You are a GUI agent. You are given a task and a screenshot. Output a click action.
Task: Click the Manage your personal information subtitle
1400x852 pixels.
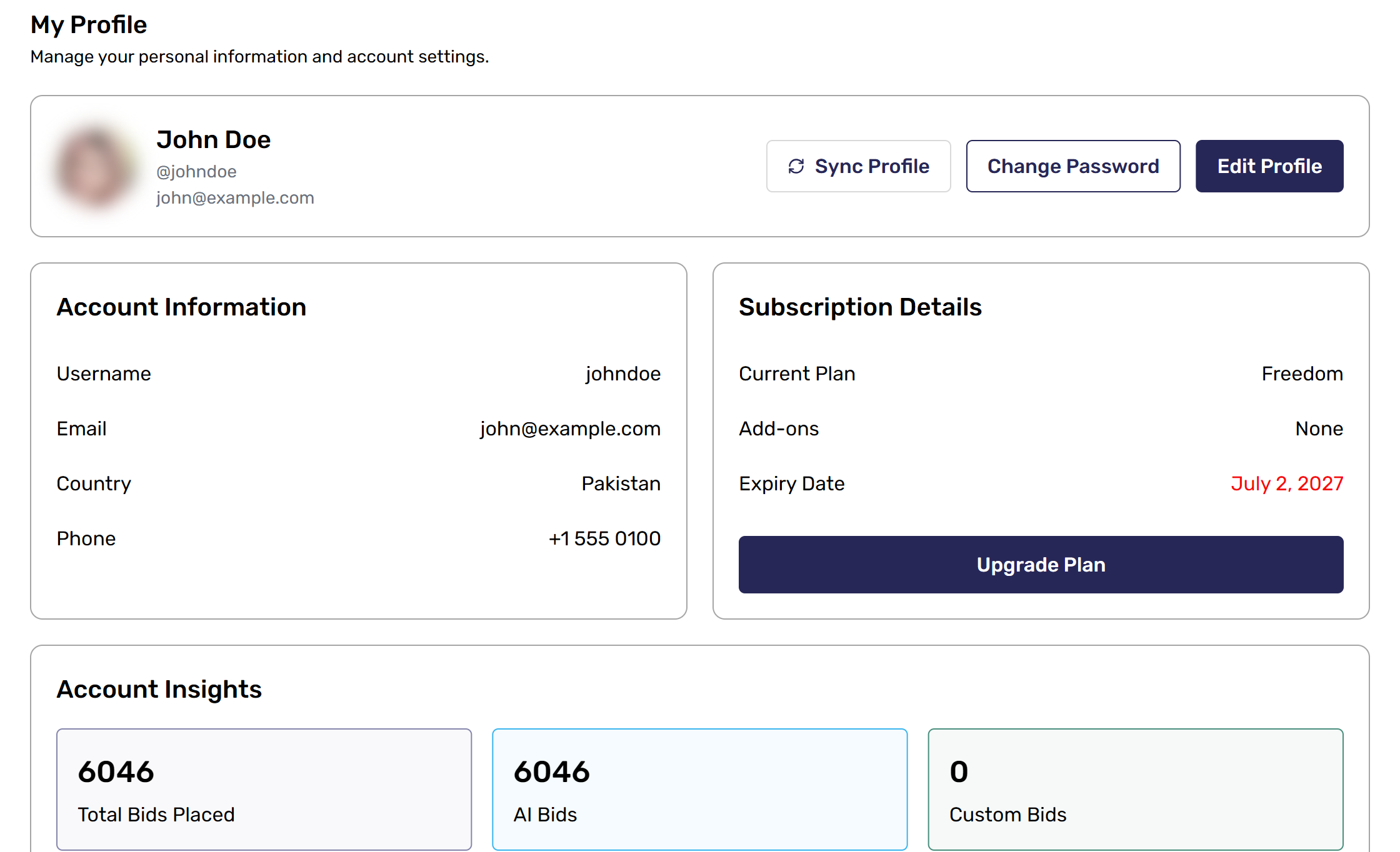259,56
